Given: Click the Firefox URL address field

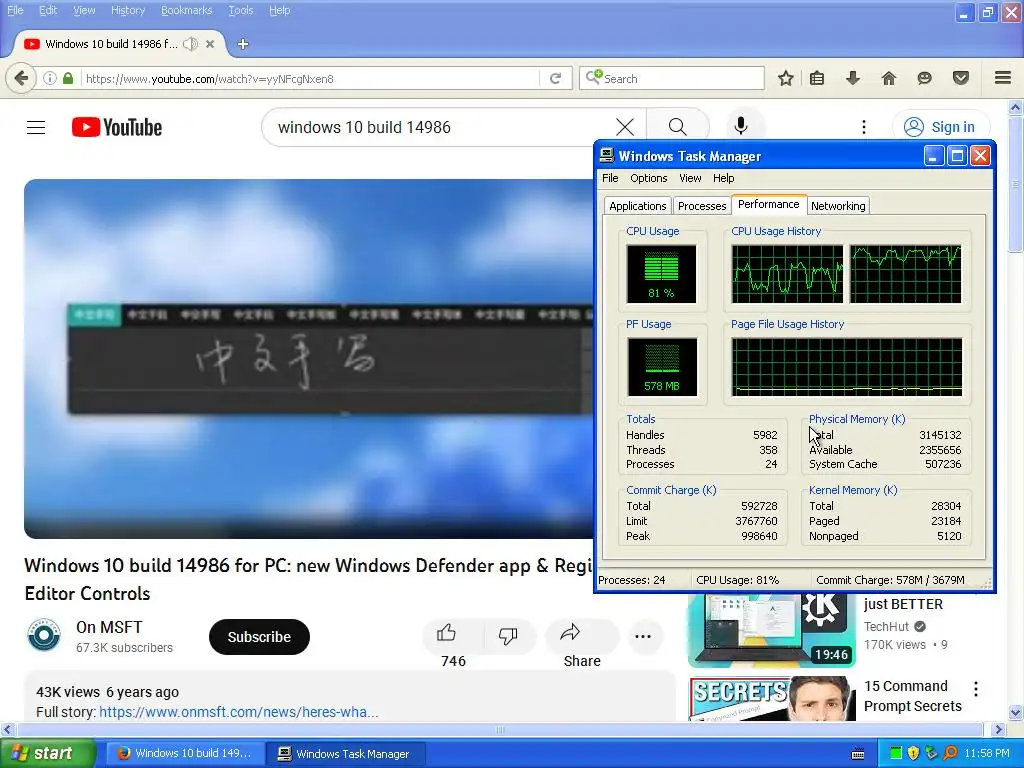Looking at the screenshot, I should click(x=310, y=78).
